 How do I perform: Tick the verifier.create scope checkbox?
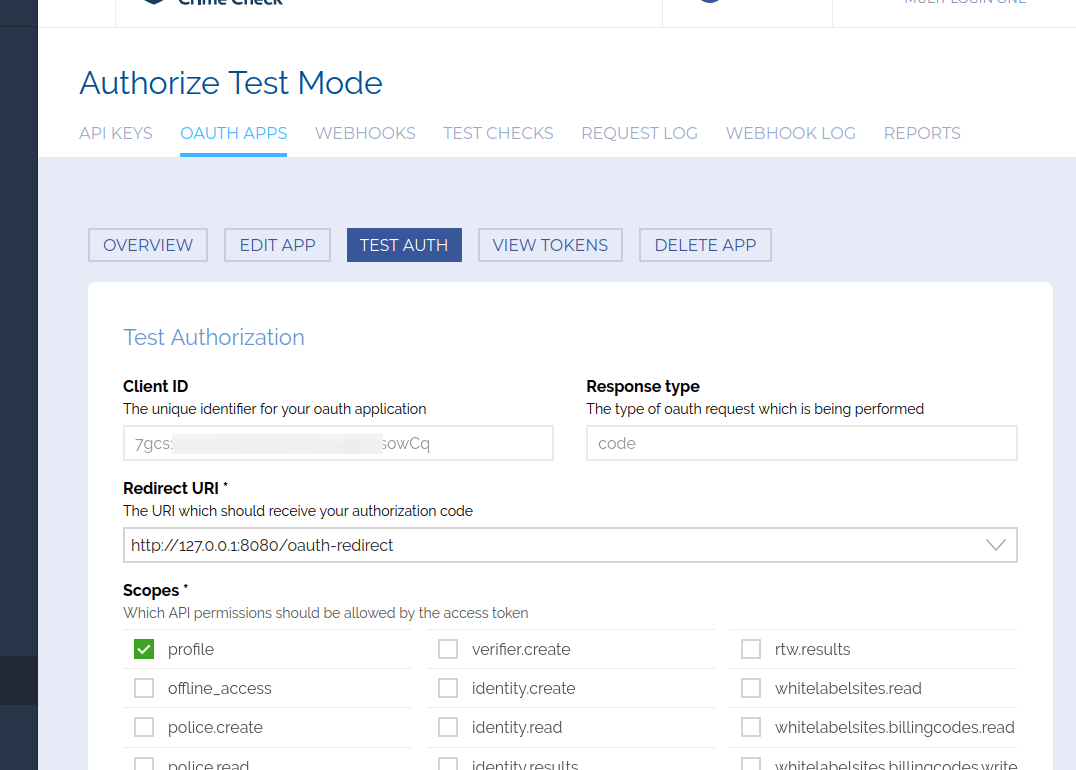tap(448, 650)
